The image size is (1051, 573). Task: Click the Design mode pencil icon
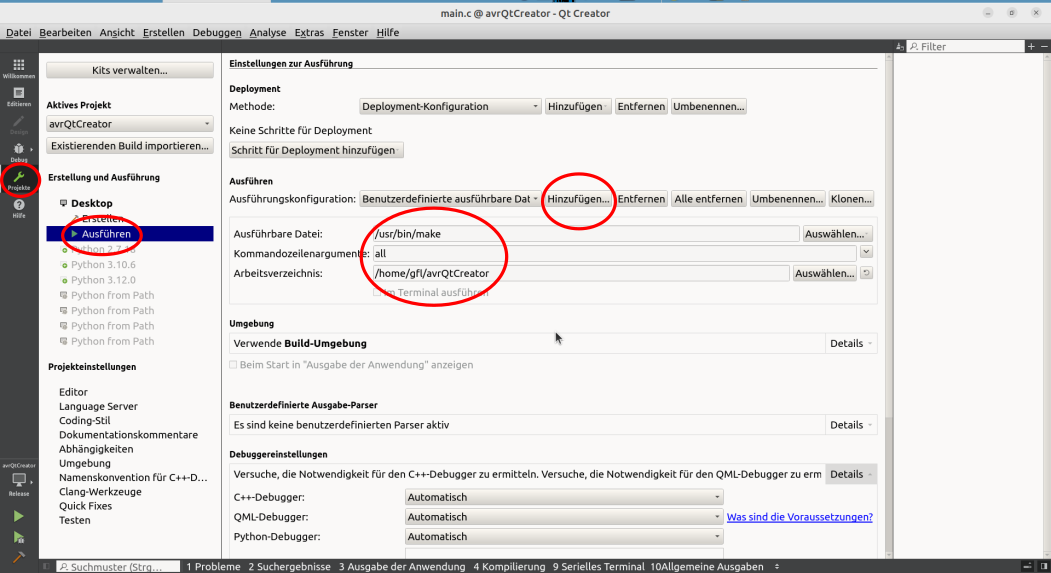click(x=19, y=121)
